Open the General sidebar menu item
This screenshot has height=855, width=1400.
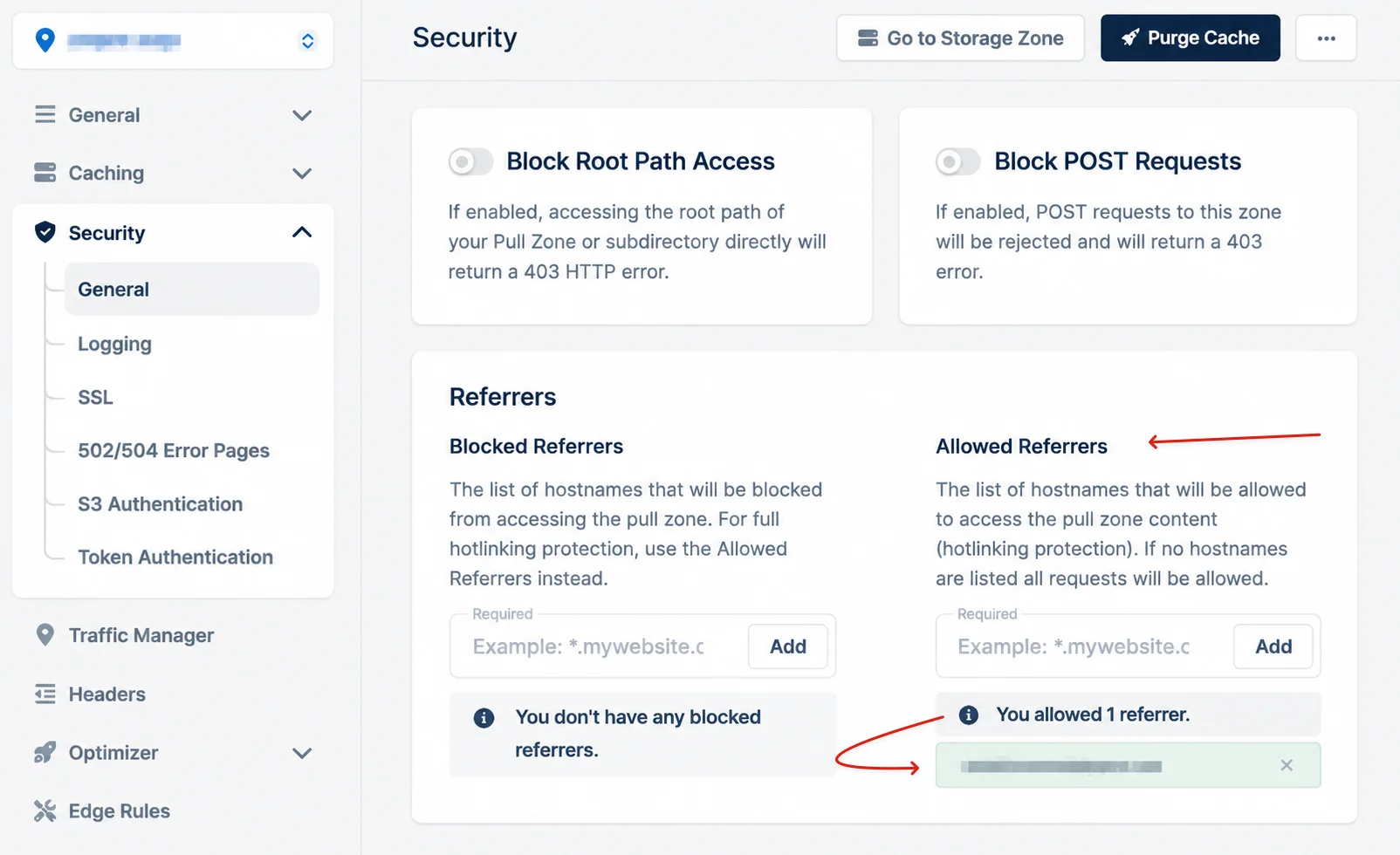[104, 115]
